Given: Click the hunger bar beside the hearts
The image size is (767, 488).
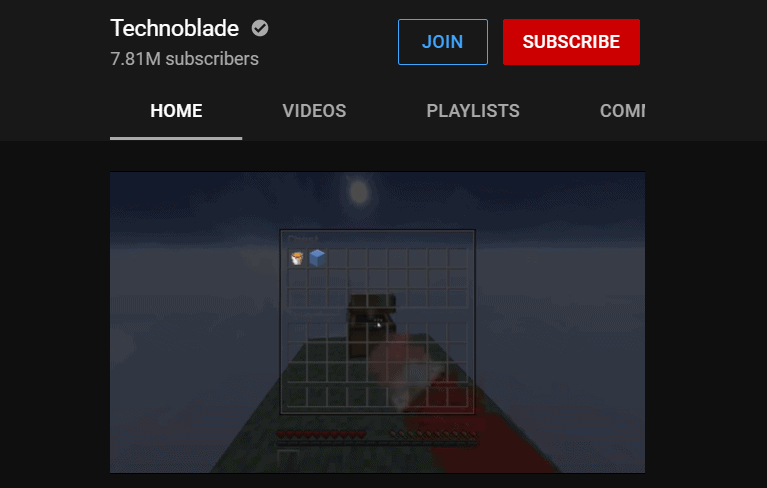Looking at the screenshot, I should (433, 434).
